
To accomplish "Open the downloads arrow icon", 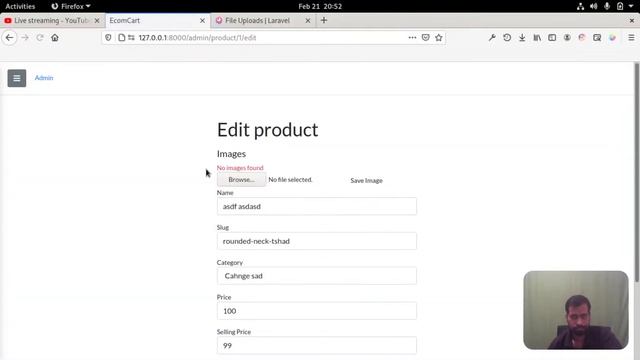I will (x=522, y=38).
